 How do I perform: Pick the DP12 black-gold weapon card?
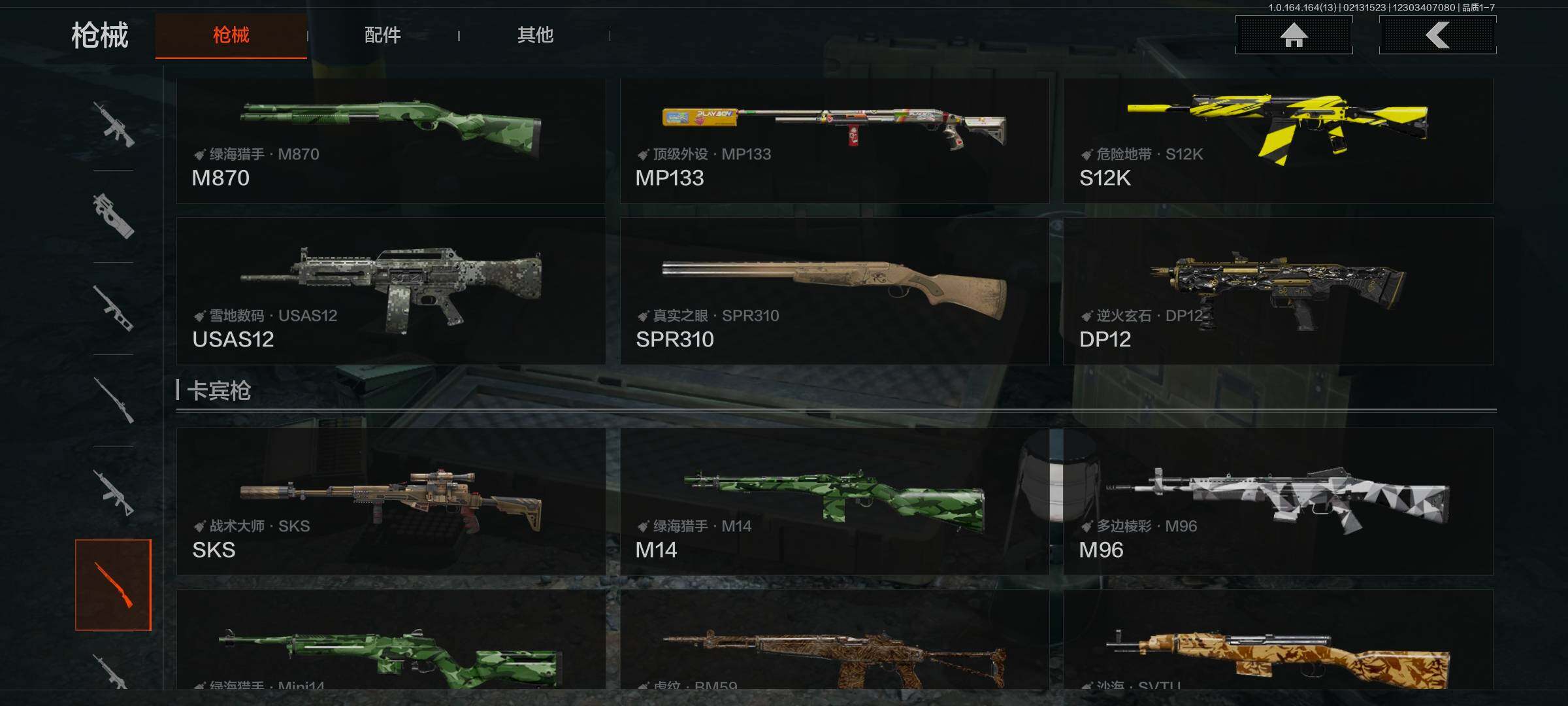pos(1278,291)
